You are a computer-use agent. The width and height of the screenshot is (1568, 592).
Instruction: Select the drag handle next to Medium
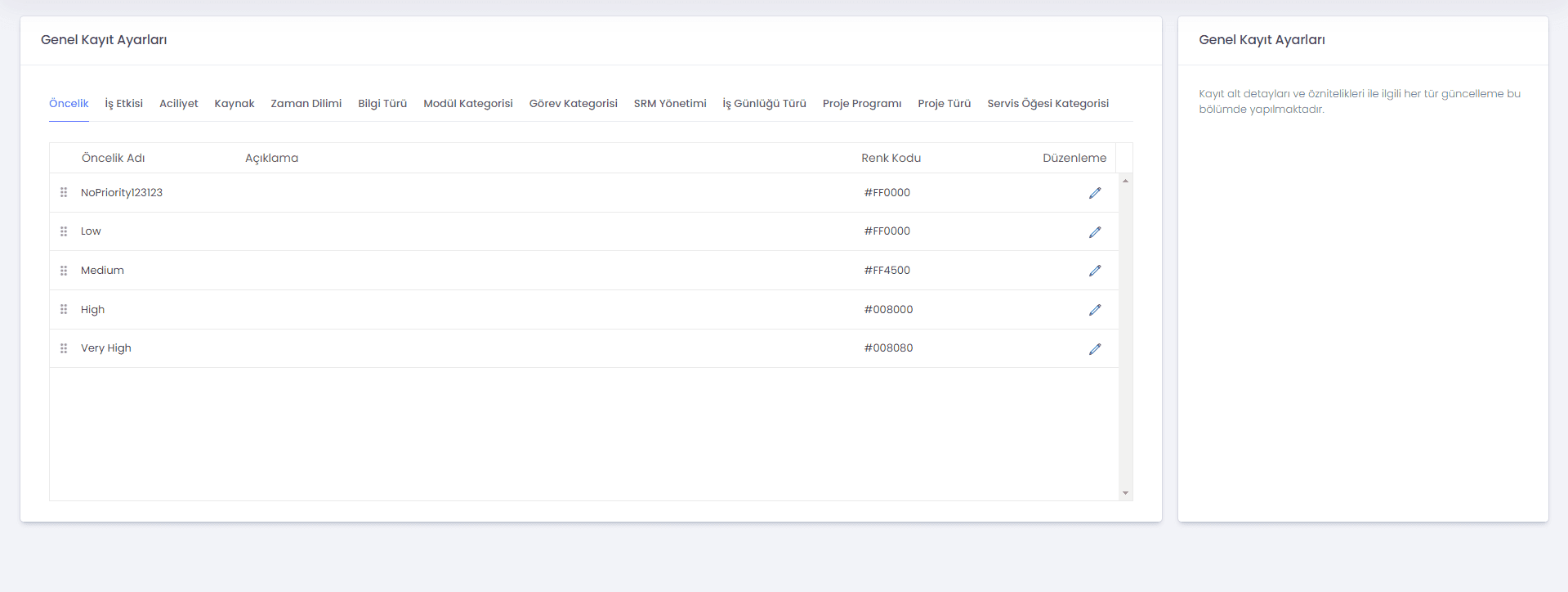(x=64, y=271)
